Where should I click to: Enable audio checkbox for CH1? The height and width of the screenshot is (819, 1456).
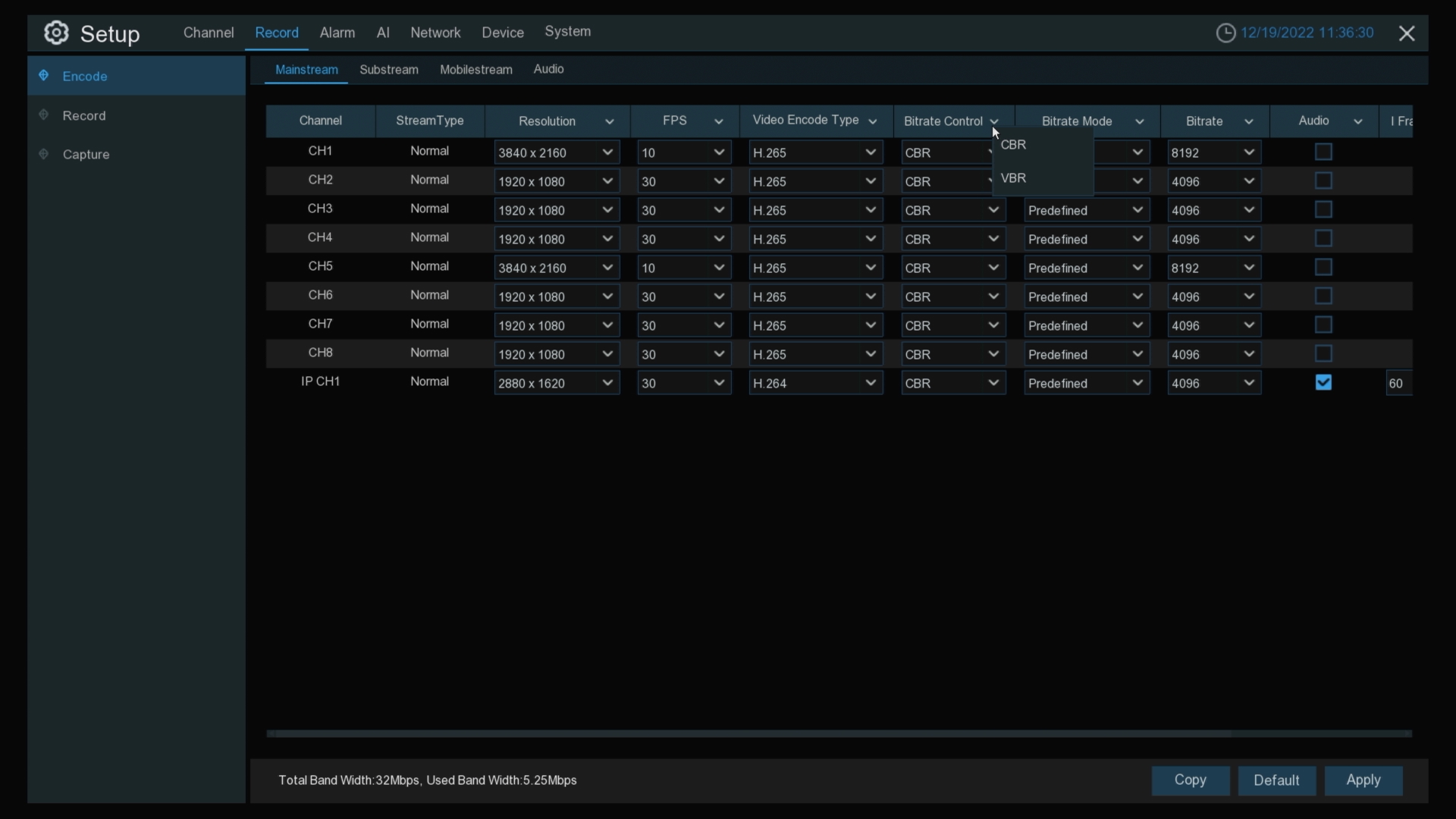tap(1323, 152)
